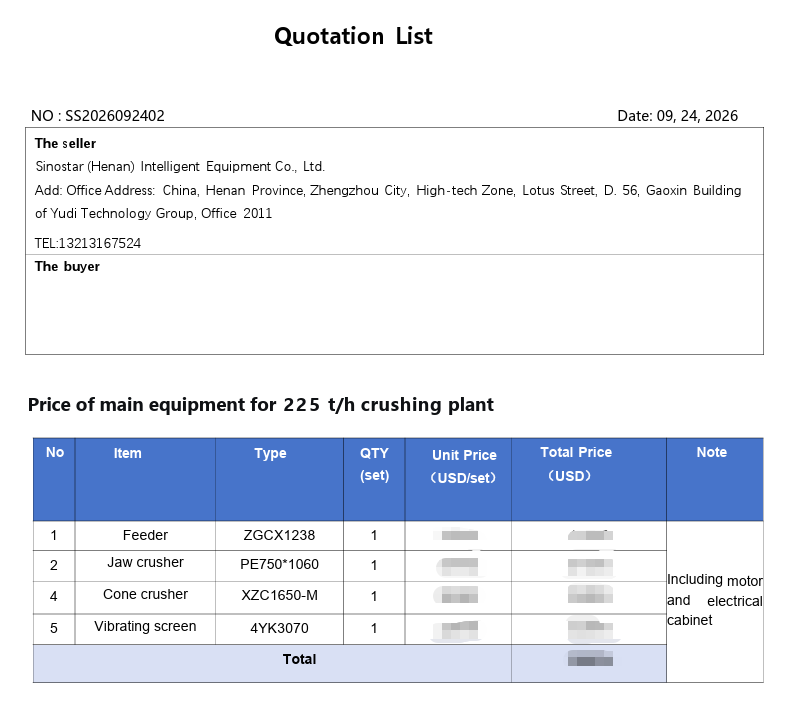Click 'The seller' heading

coord(65,144)
